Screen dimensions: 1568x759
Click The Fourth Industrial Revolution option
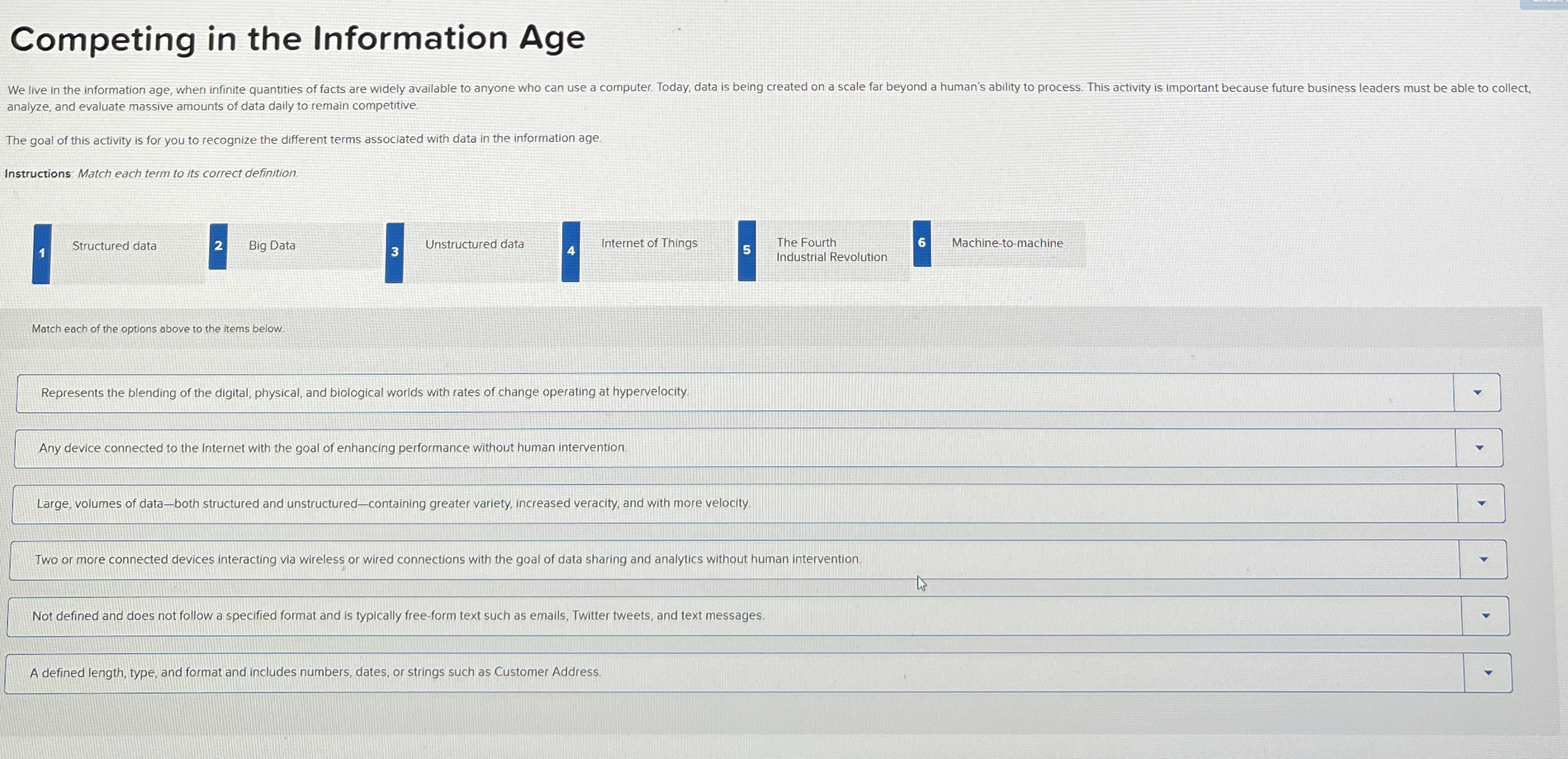(x=831, y=249)
